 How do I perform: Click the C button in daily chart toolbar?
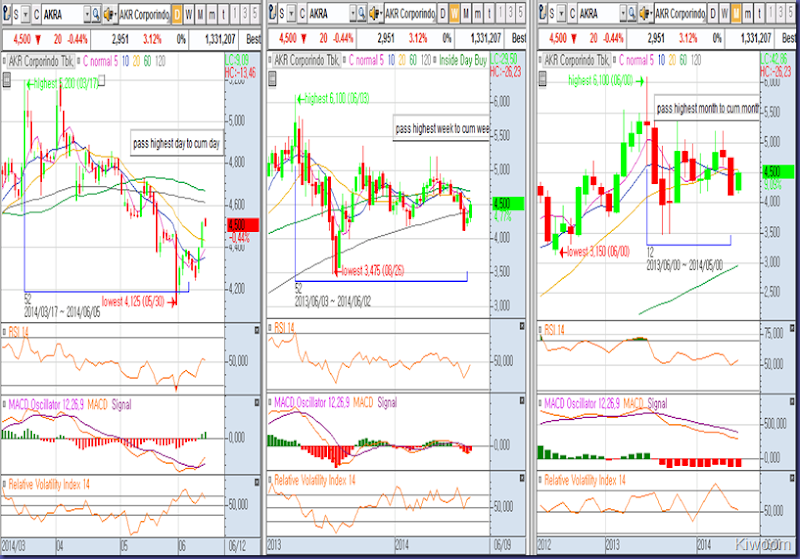pyautogui.click(x=36, y=14)
